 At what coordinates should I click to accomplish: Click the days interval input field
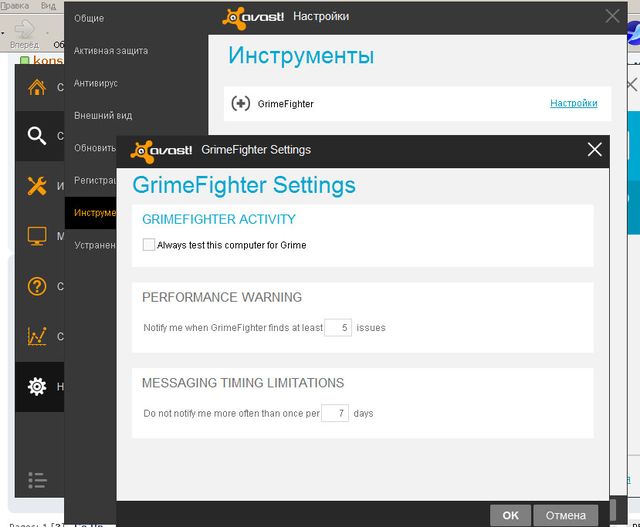coord(334,413)
